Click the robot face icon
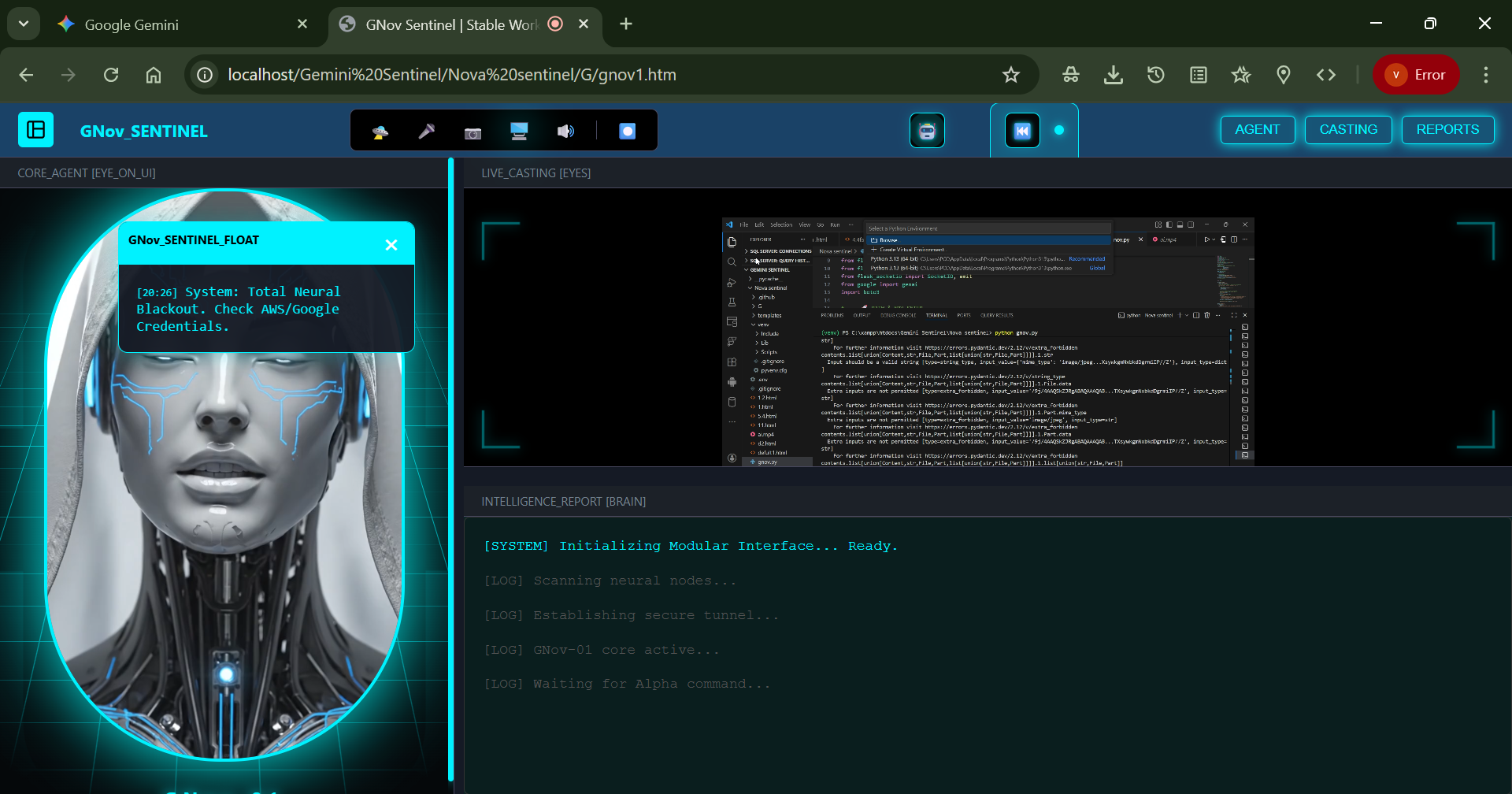Screen dimensions: 1512x794 927,131
